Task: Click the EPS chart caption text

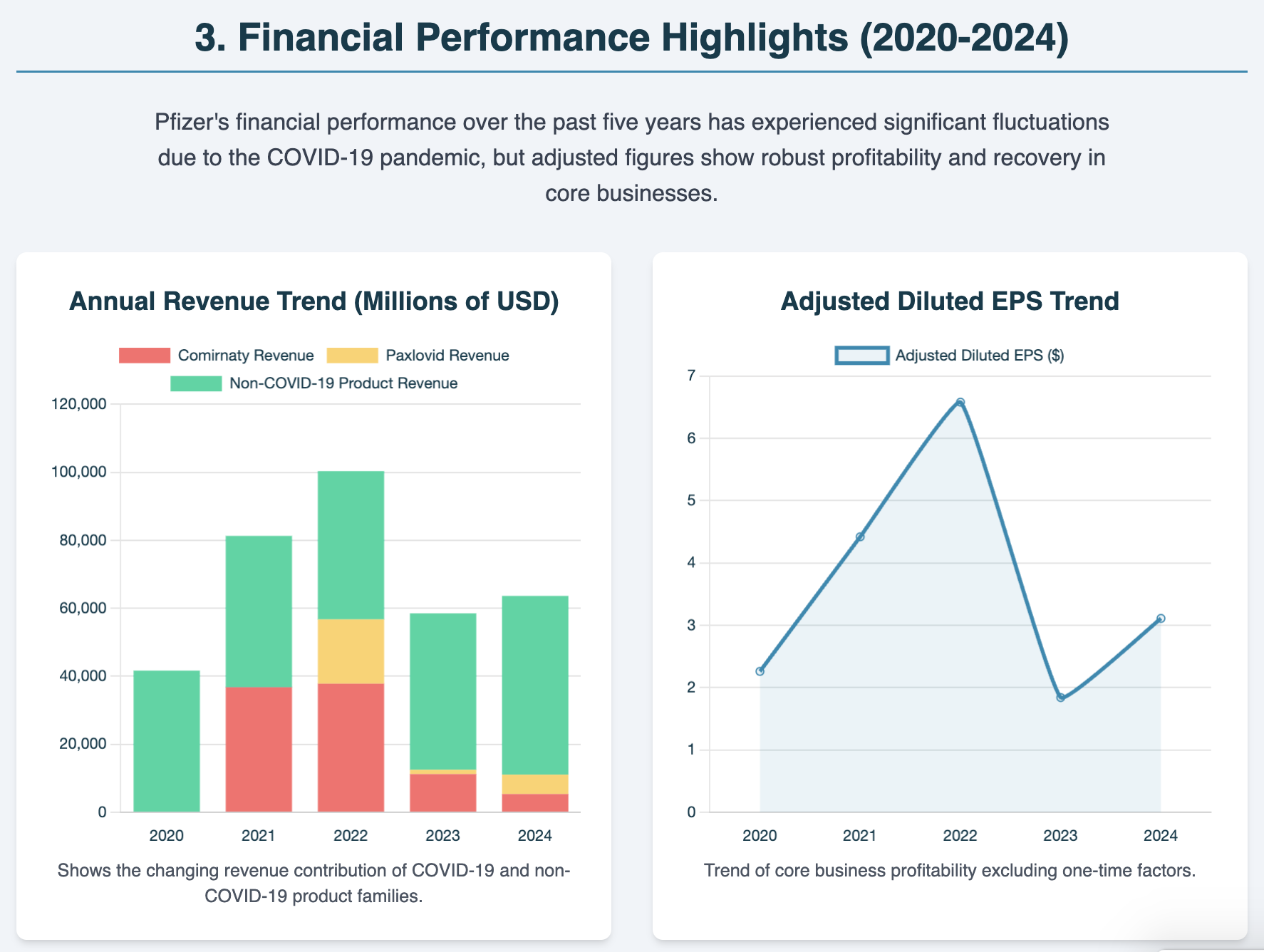Action: pyautogui.click(x=950, y=871)
